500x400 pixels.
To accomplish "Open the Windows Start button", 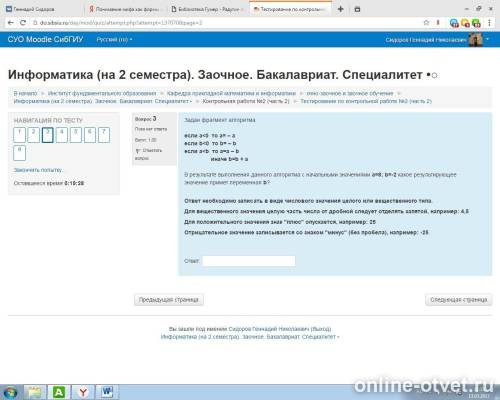I will click(x=10, y=392).
